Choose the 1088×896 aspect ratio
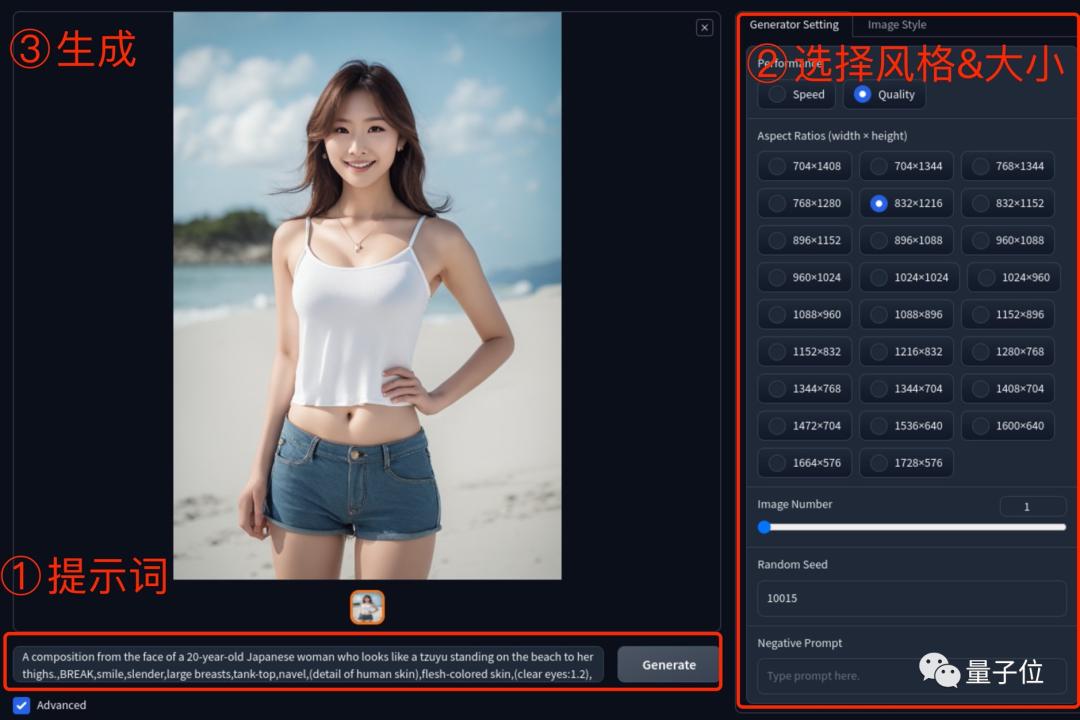 906,315
